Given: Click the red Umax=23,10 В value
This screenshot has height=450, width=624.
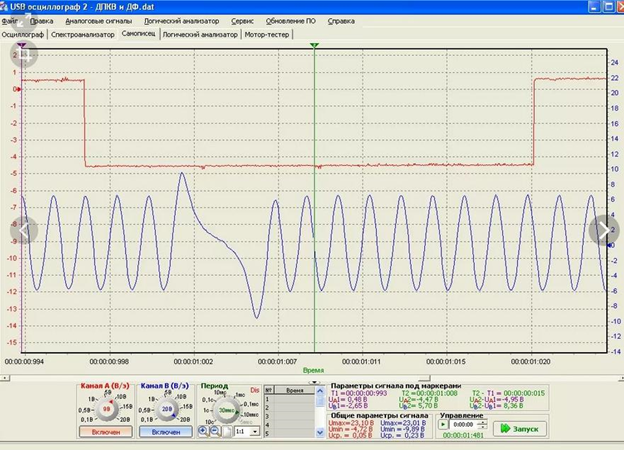Looking at the screenshot, I should 351,423.
